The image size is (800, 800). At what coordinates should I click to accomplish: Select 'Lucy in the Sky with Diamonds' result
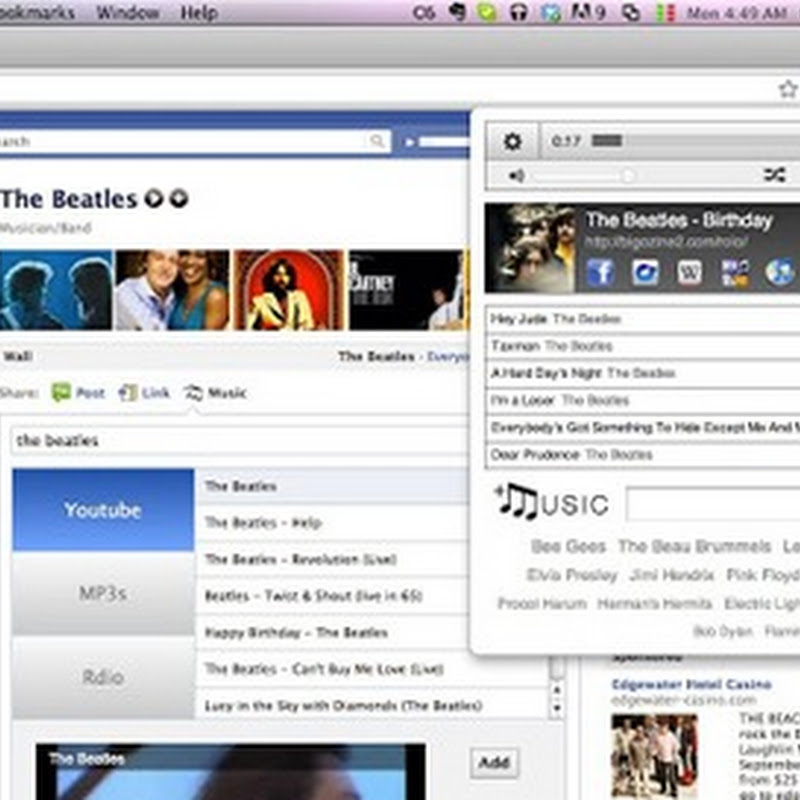pos(371,706)
